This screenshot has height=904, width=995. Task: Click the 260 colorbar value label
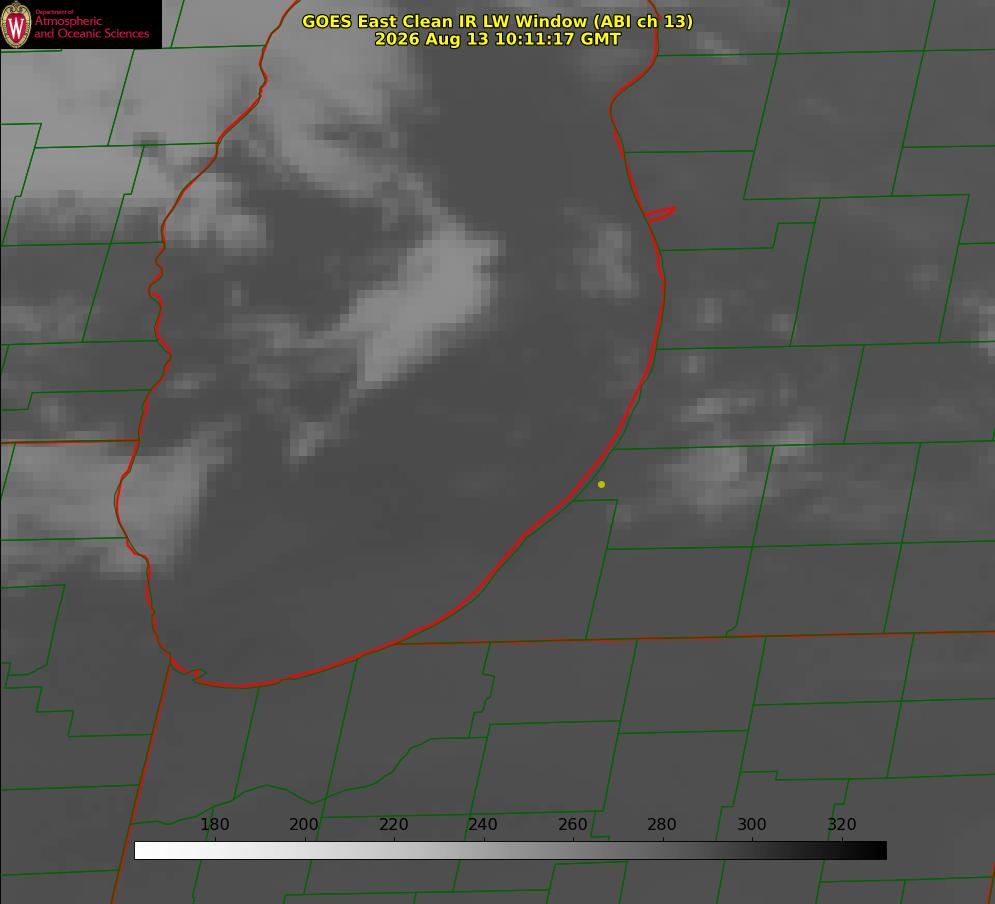point(572,824)
